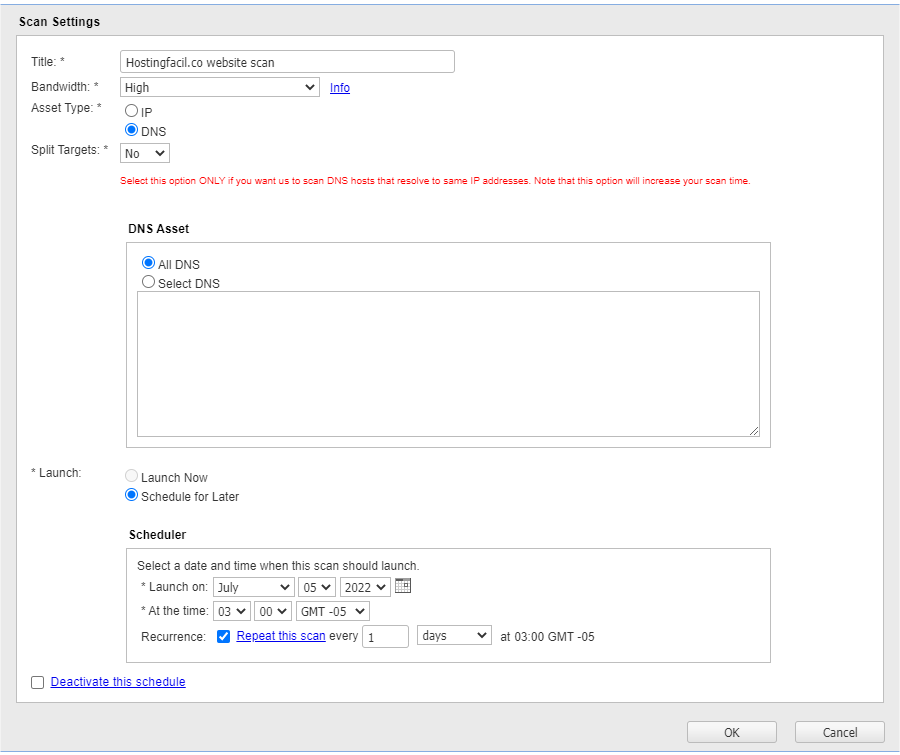
Task: Open the calendar date picker icon
Action: pos(403,586)
